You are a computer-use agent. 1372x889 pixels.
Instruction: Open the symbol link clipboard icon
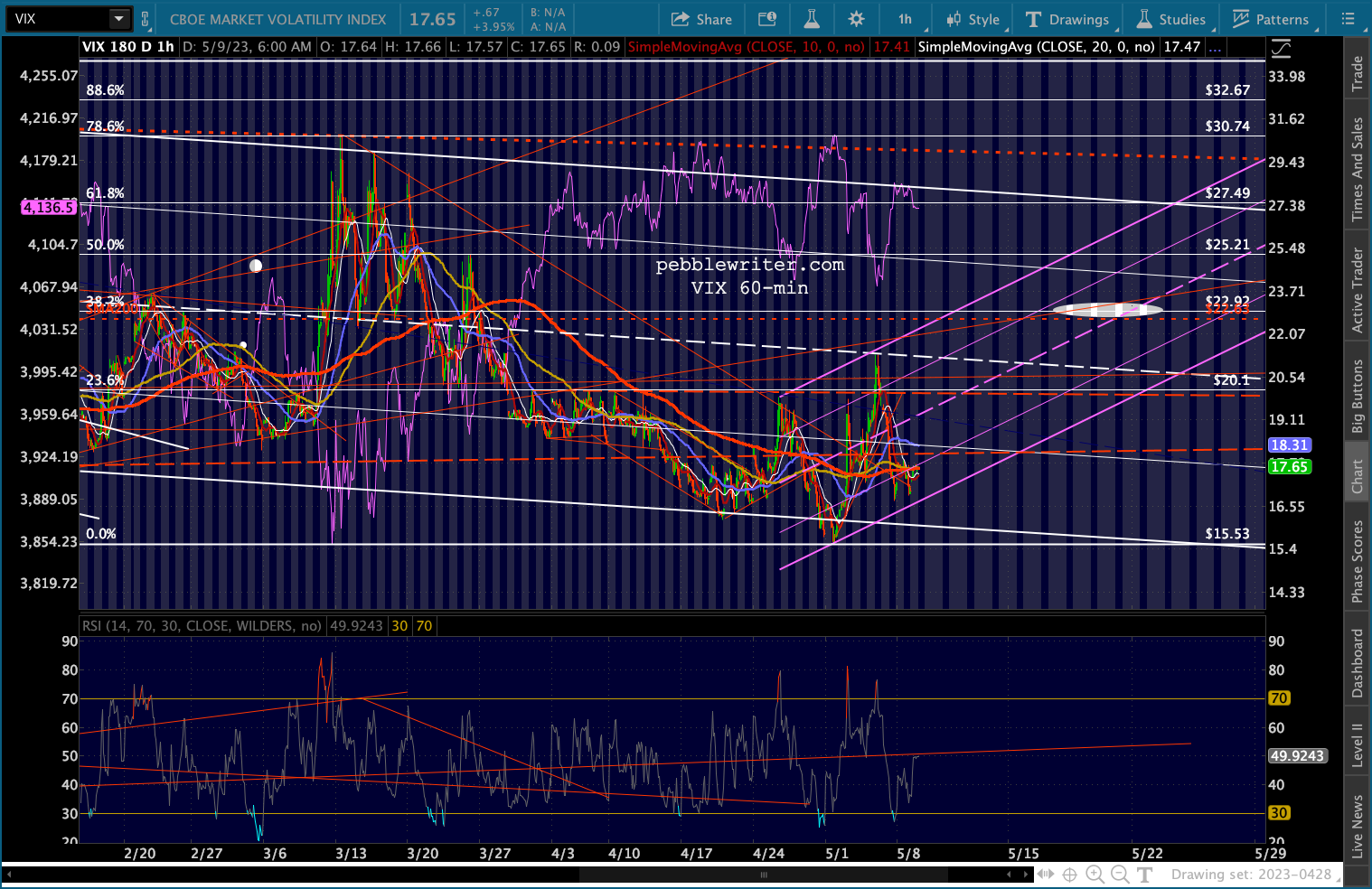point(145,19)
